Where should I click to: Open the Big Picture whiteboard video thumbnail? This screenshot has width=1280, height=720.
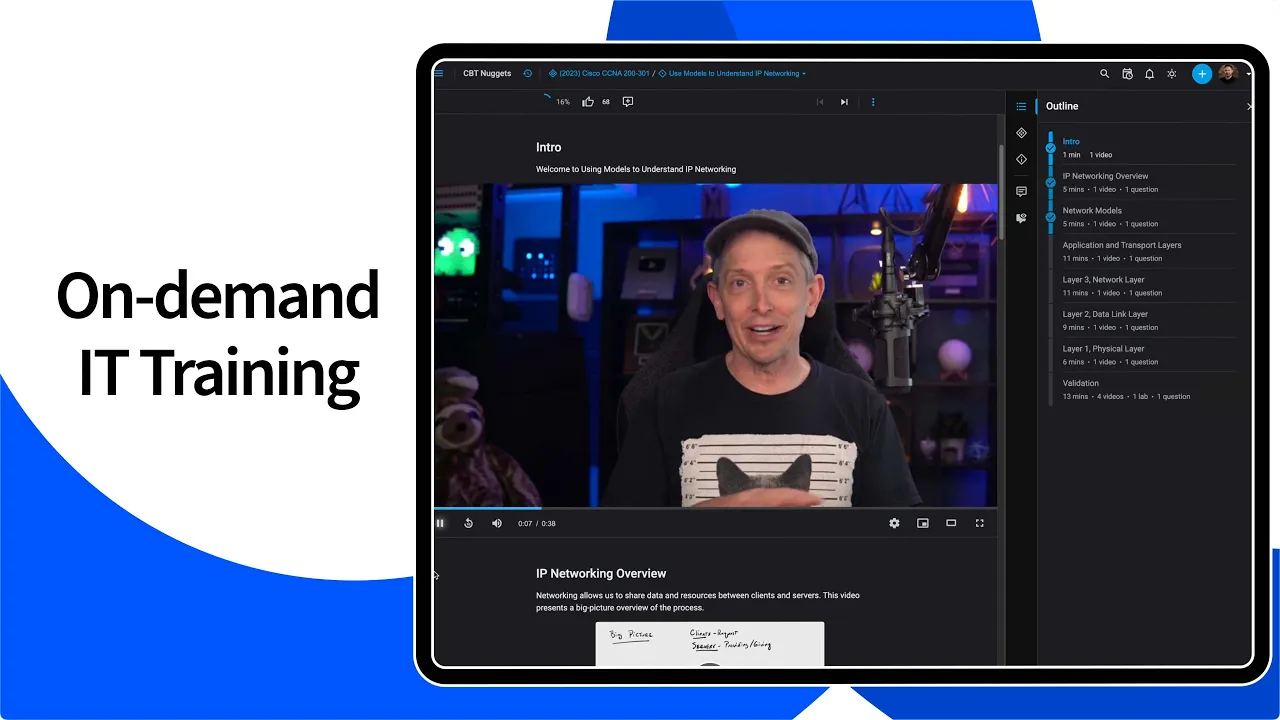click(x=710, y=644)
